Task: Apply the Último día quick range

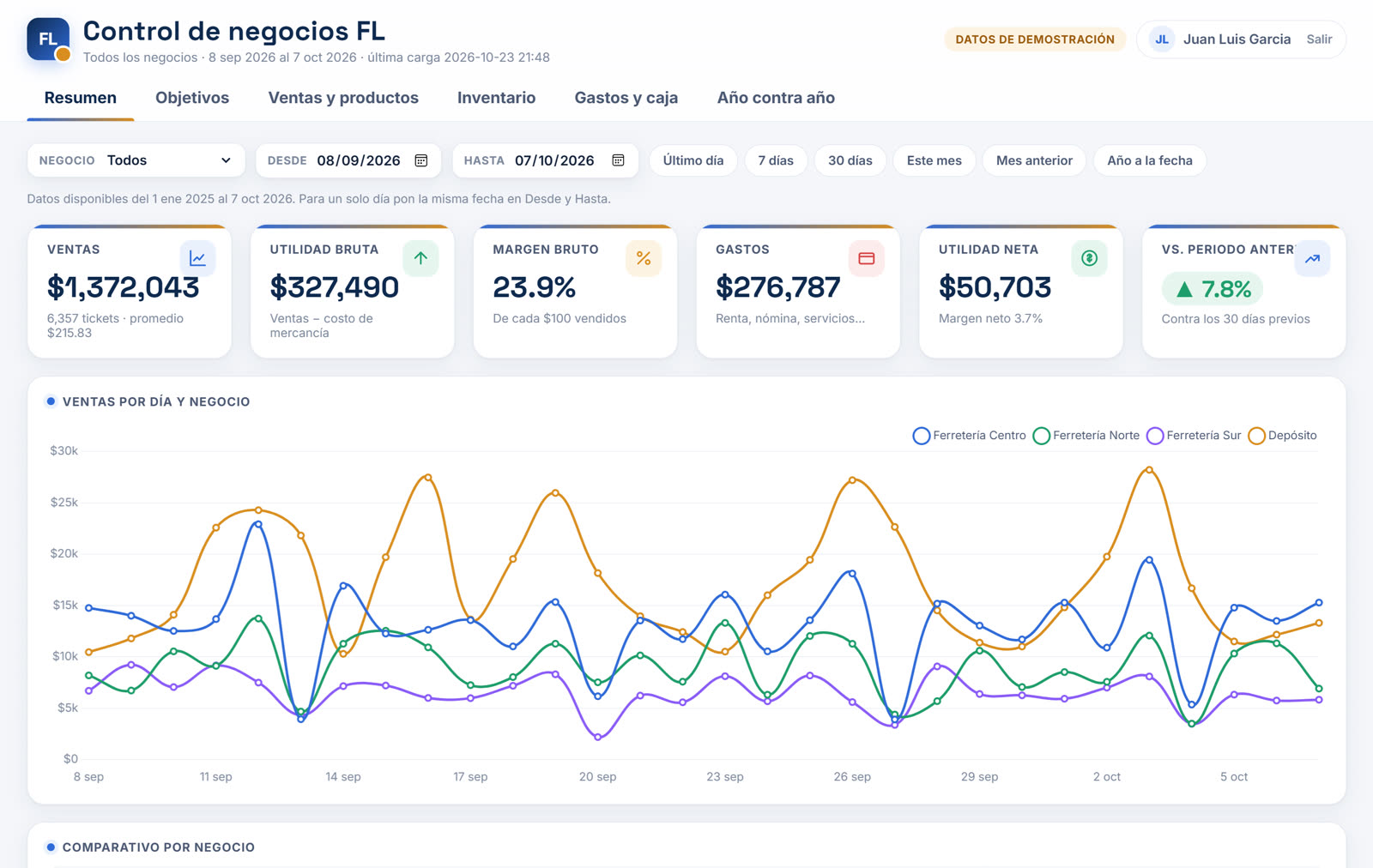Action: pos(693,160)
